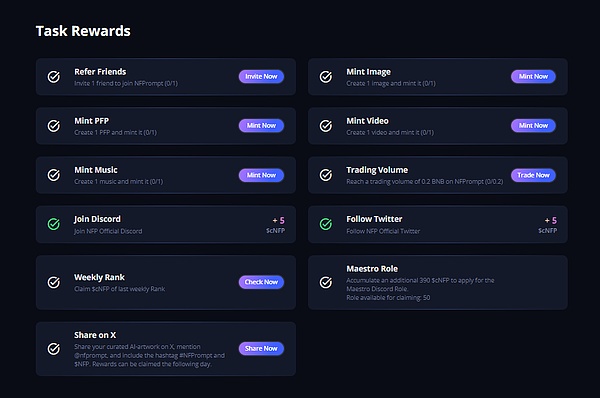Click the Mint Video checkmark icon
Screen dimensions: 600x398
(326, 126)
